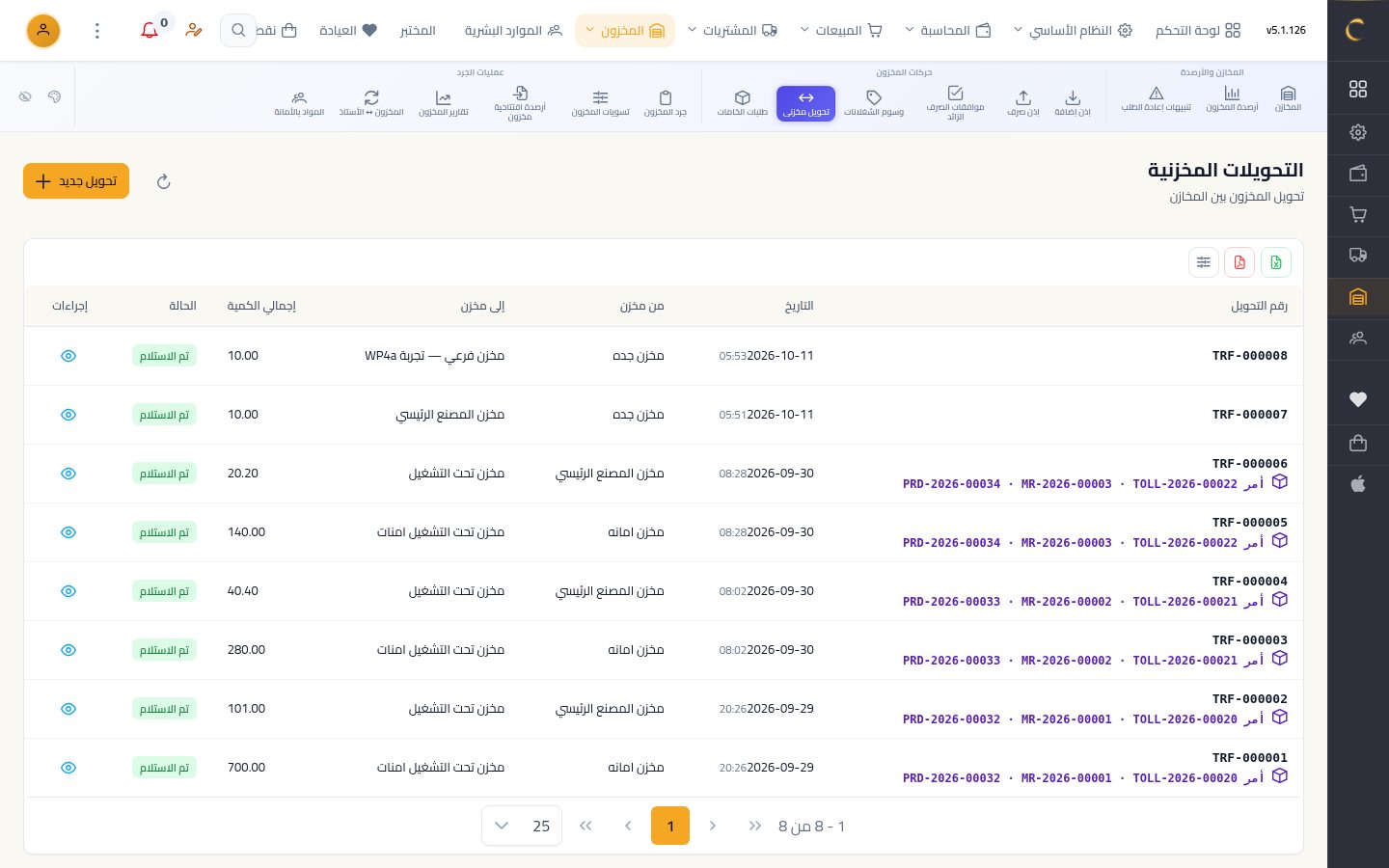1389x868 pixels.
Task: Hide the ribbon using the crossed-eye icon
Action: [26, 96]
